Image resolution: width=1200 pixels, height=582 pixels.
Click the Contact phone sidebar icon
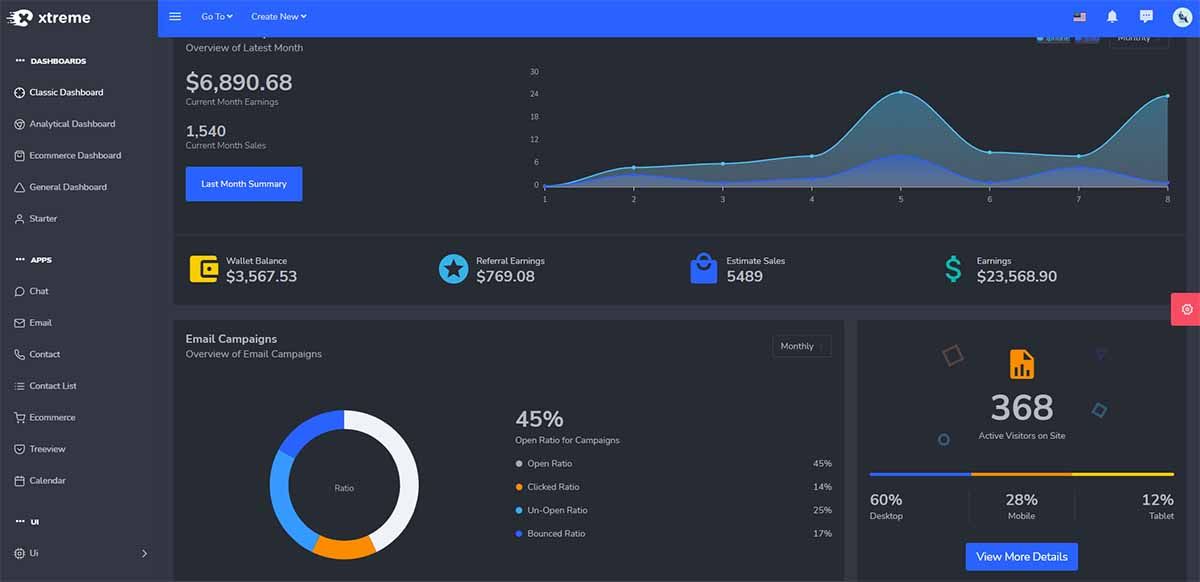pyautogui.click(x=20, y=355)
